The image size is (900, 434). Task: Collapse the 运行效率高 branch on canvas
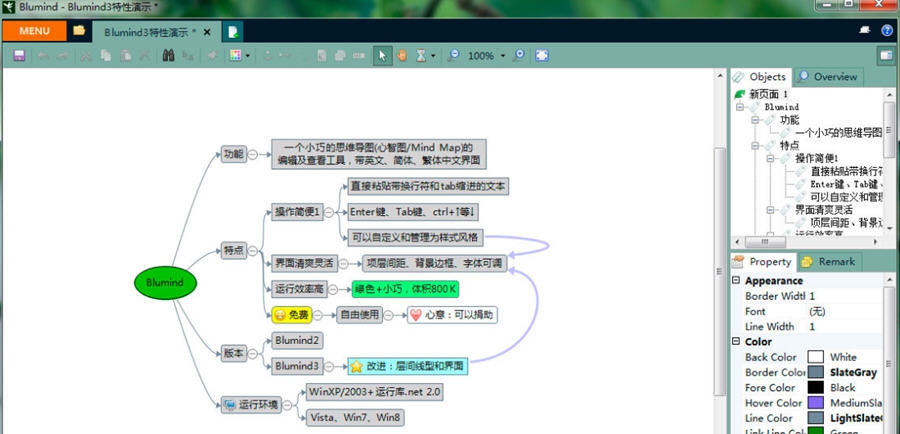click(x=333, y=289)
